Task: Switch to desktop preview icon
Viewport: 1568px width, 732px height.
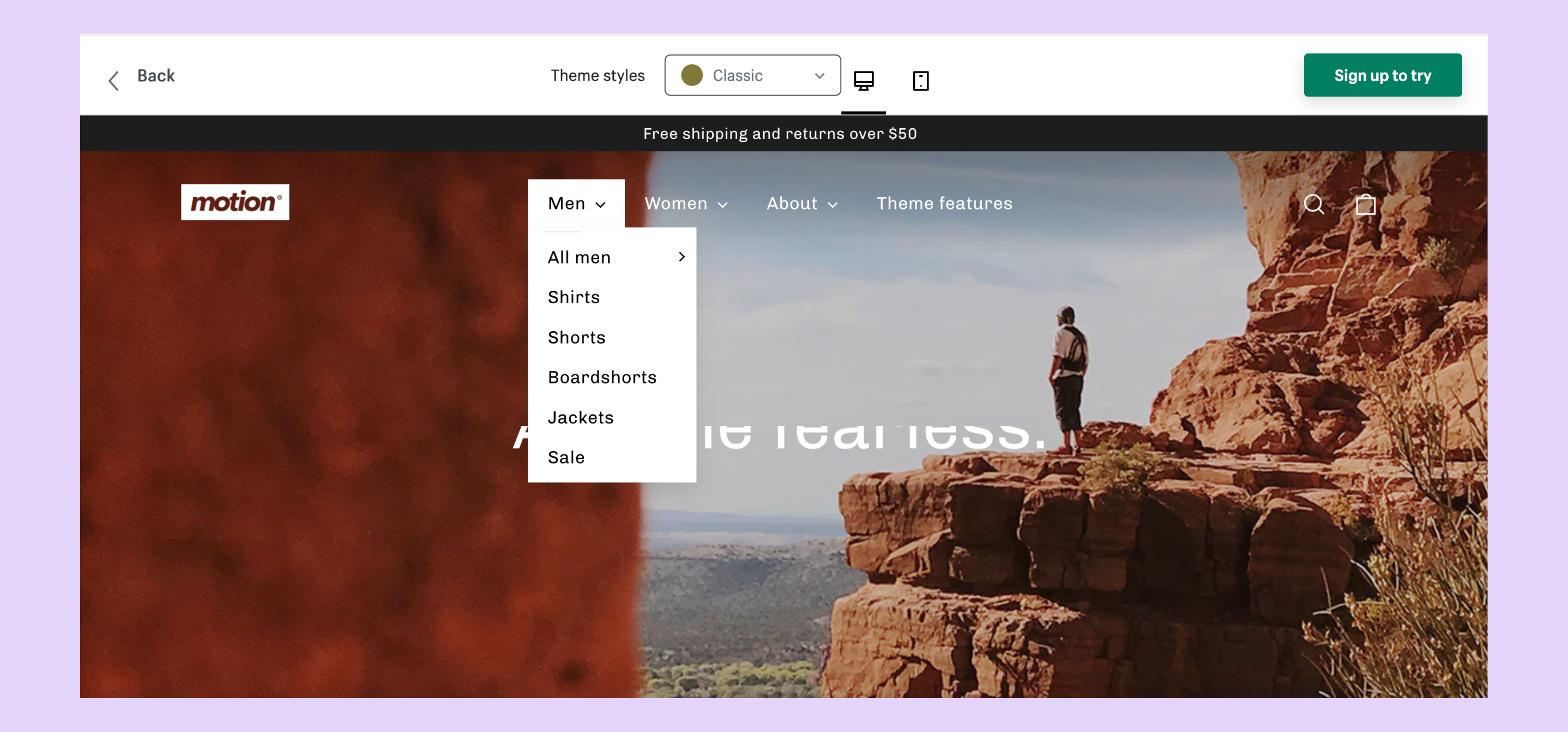Action: coord(863,80)
